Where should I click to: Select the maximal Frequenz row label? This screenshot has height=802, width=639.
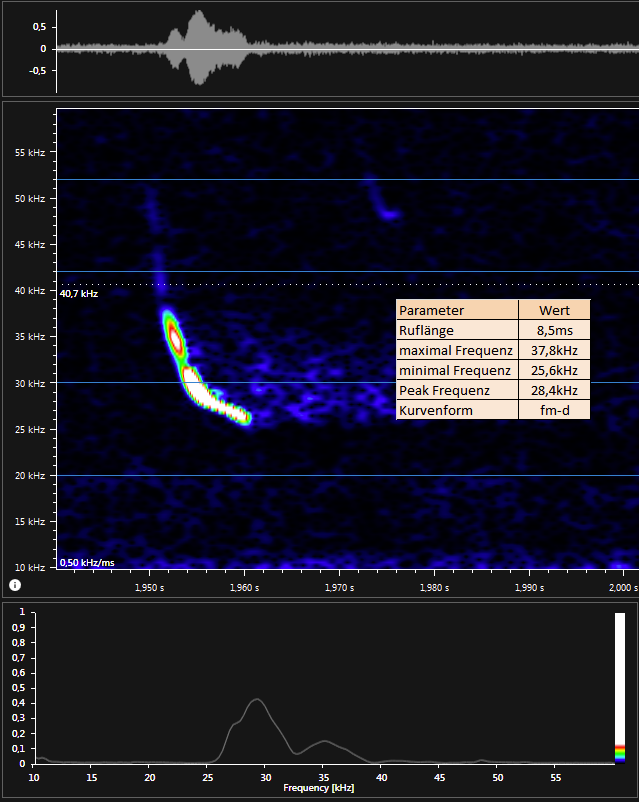(457, 350)
